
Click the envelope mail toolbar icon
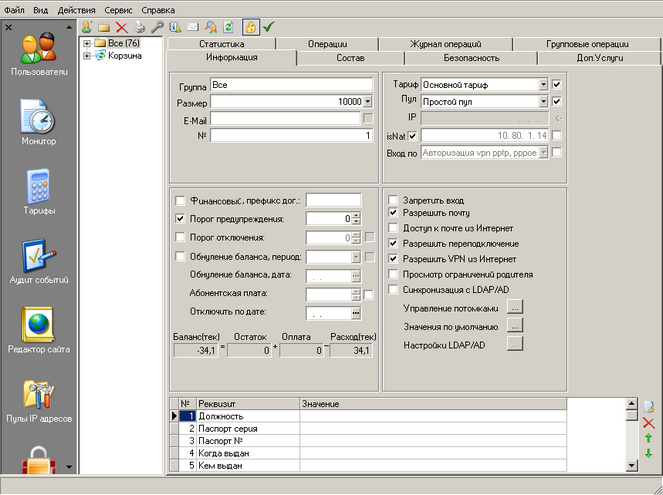pyautogui.click(x=193, y=27)
